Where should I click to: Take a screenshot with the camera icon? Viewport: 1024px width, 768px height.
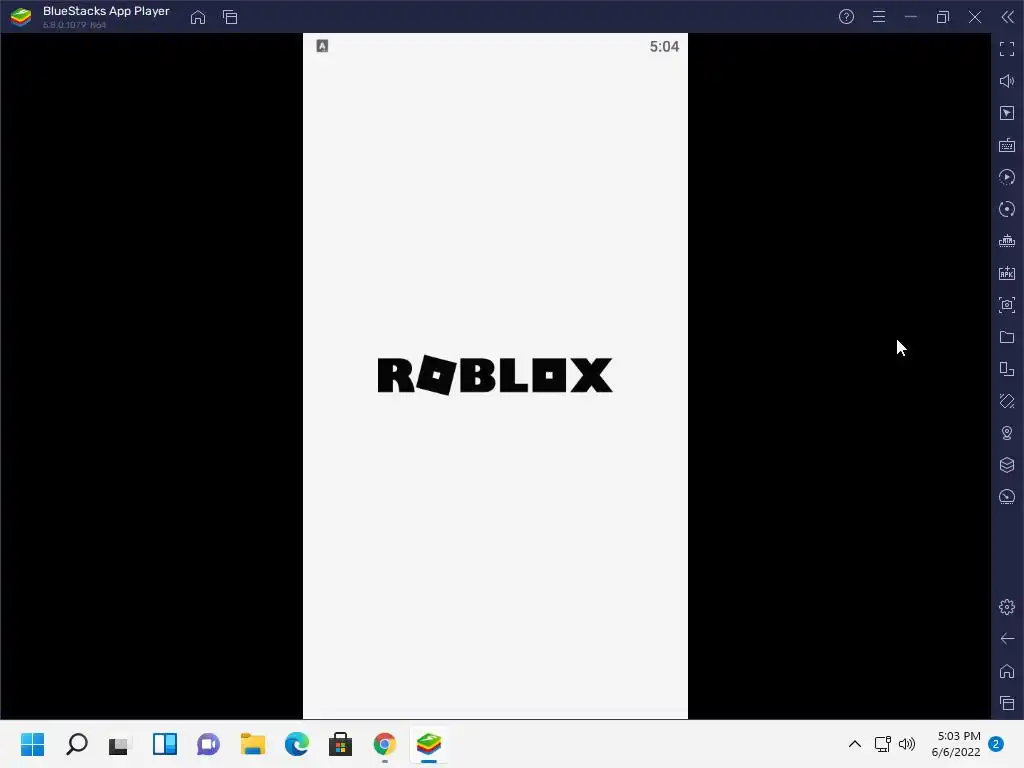tap(1007, 305)
